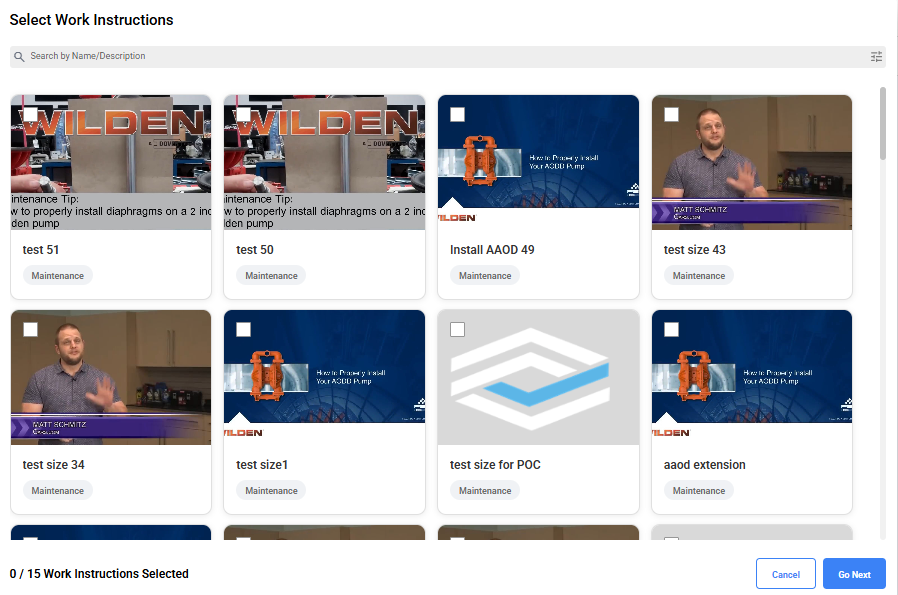
Task: Click the Maintenance tag on test 50
Action: pos(271,276)
